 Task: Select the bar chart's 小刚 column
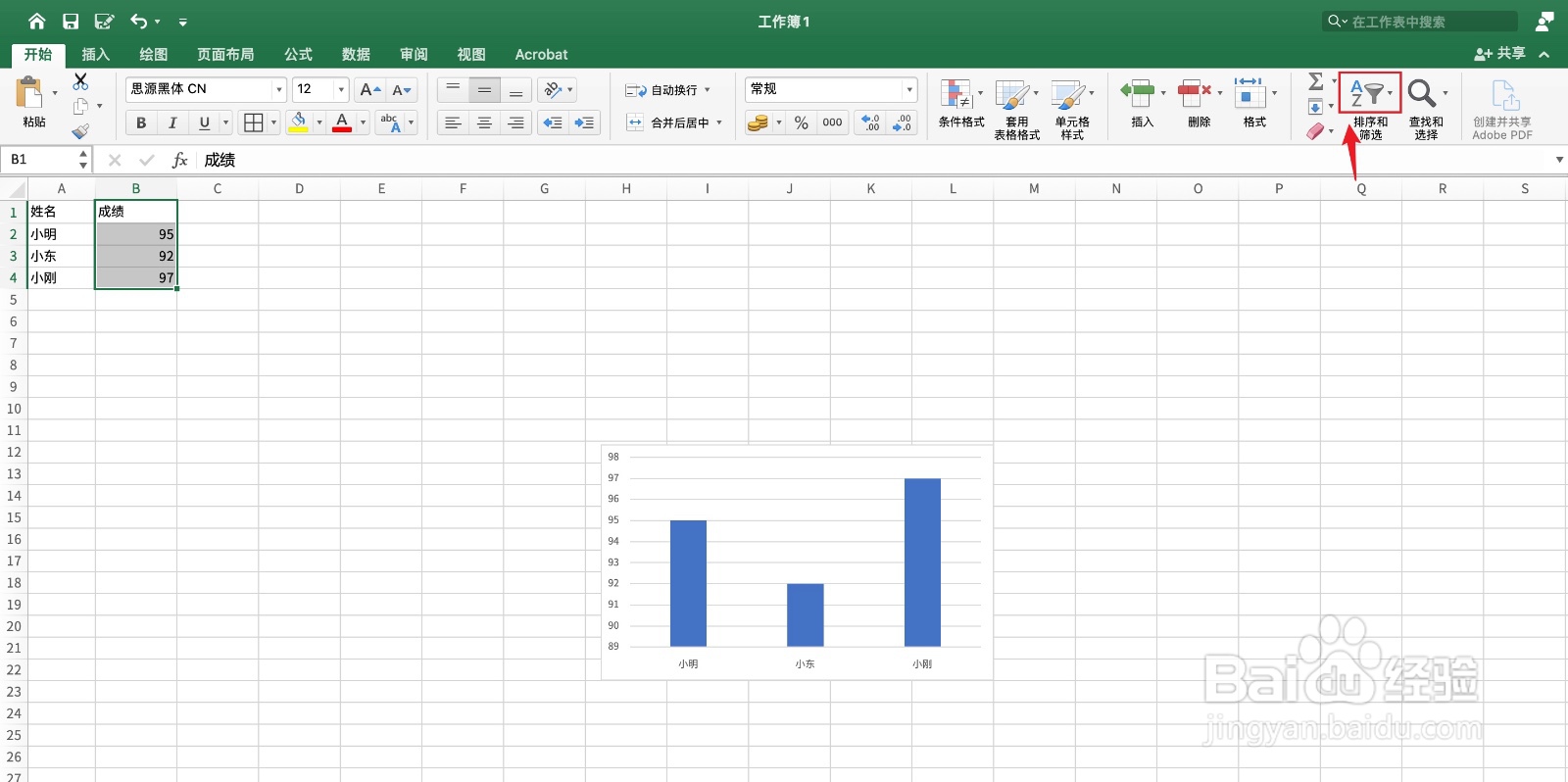(x=922, y=562)
